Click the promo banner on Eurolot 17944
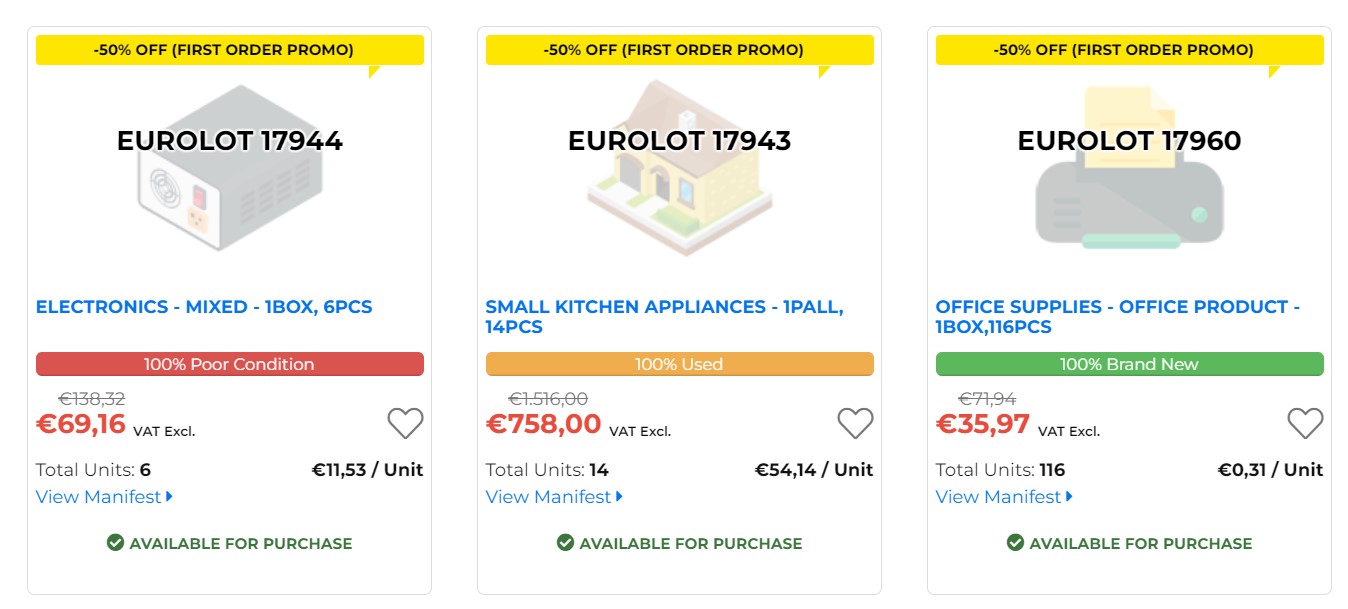 click(x=229, y=50)
